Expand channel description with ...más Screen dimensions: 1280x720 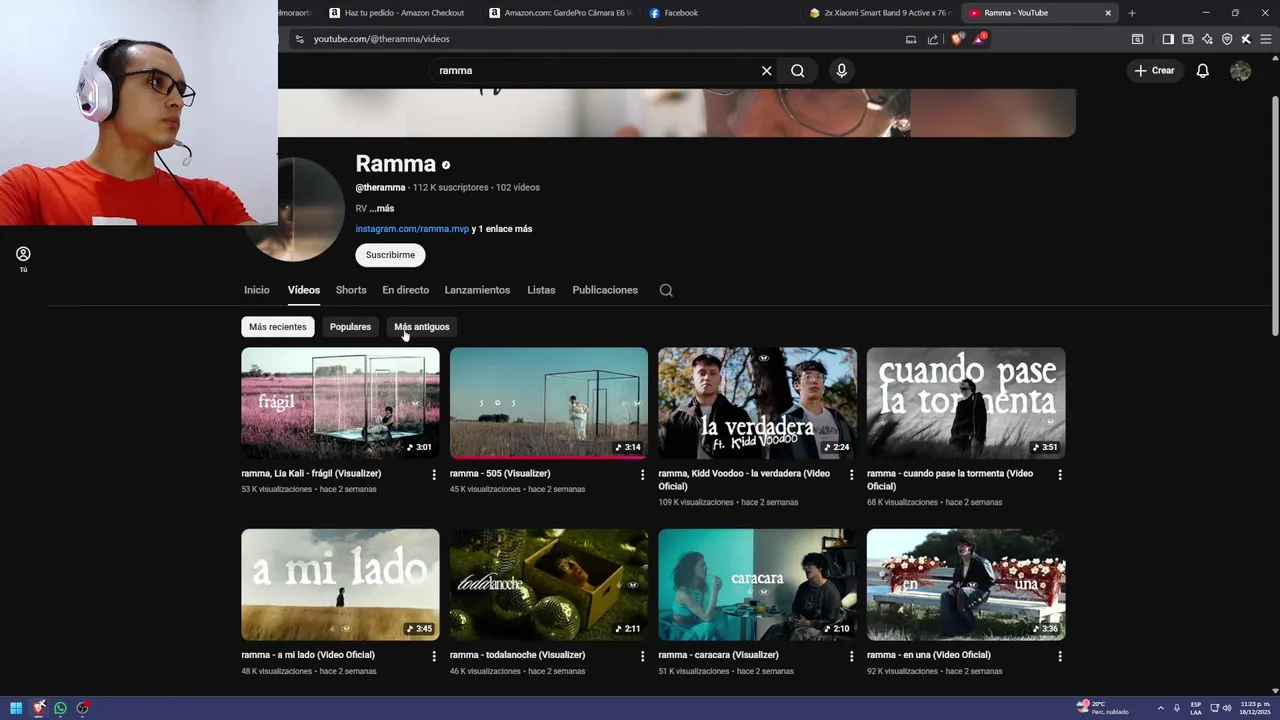point(381,209)
